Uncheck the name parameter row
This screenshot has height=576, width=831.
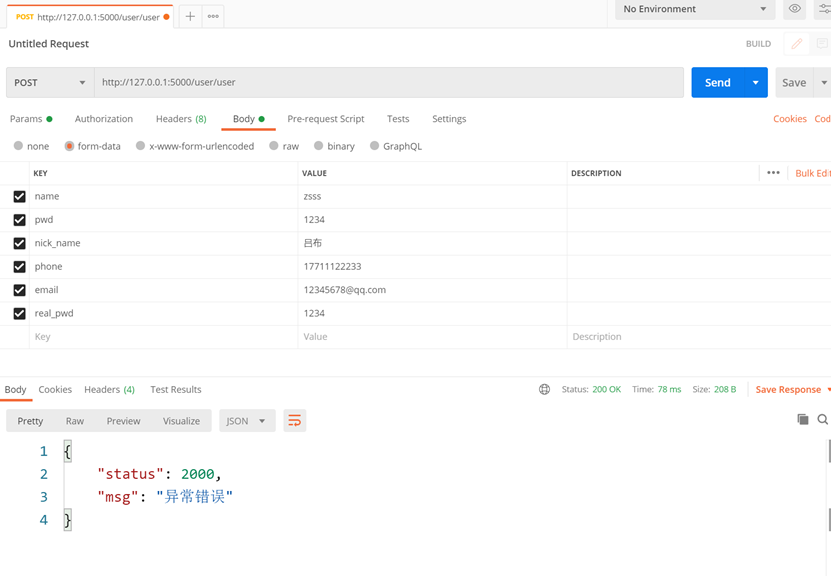tap(20, 197)
